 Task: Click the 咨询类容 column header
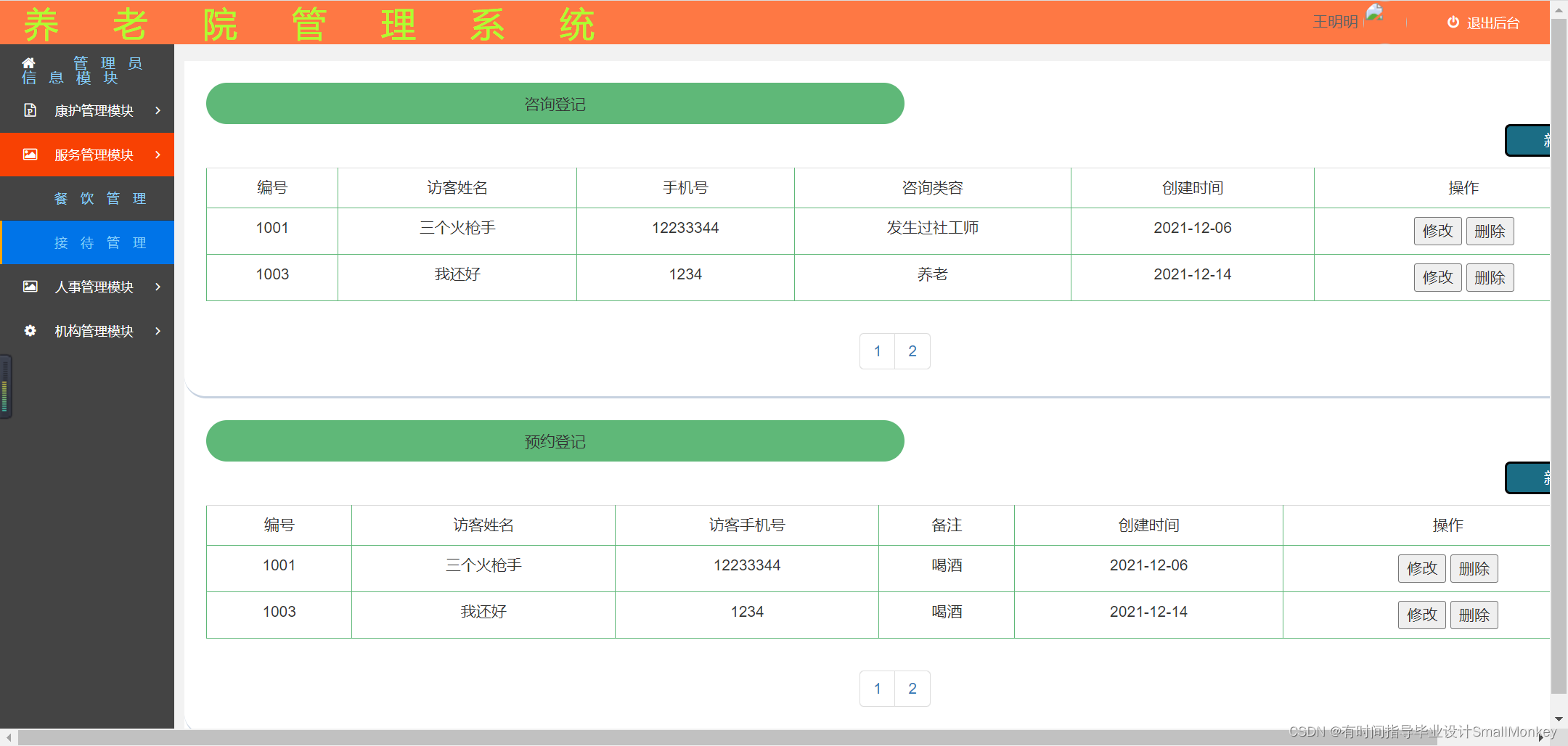[932, 188]
